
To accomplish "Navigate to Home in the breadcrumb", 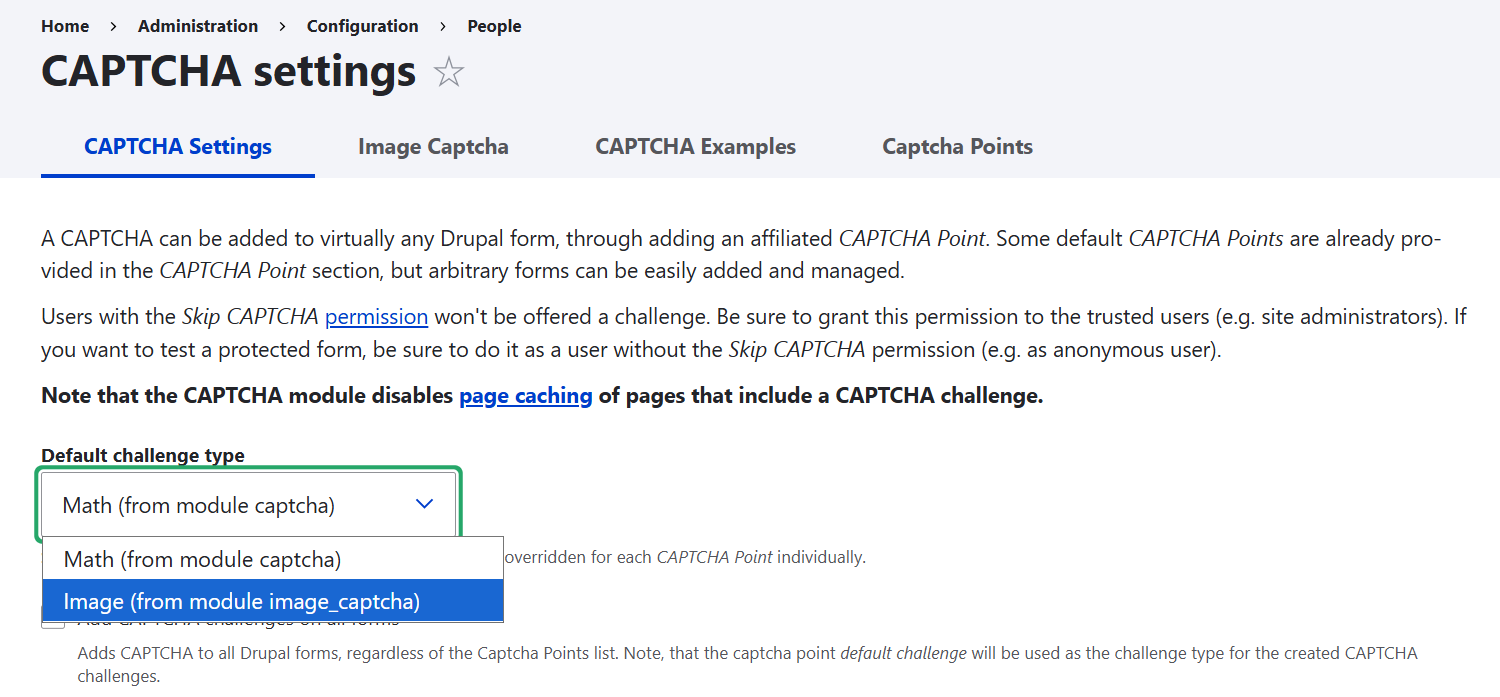I will pyautogui.click(x=65, y=26).
